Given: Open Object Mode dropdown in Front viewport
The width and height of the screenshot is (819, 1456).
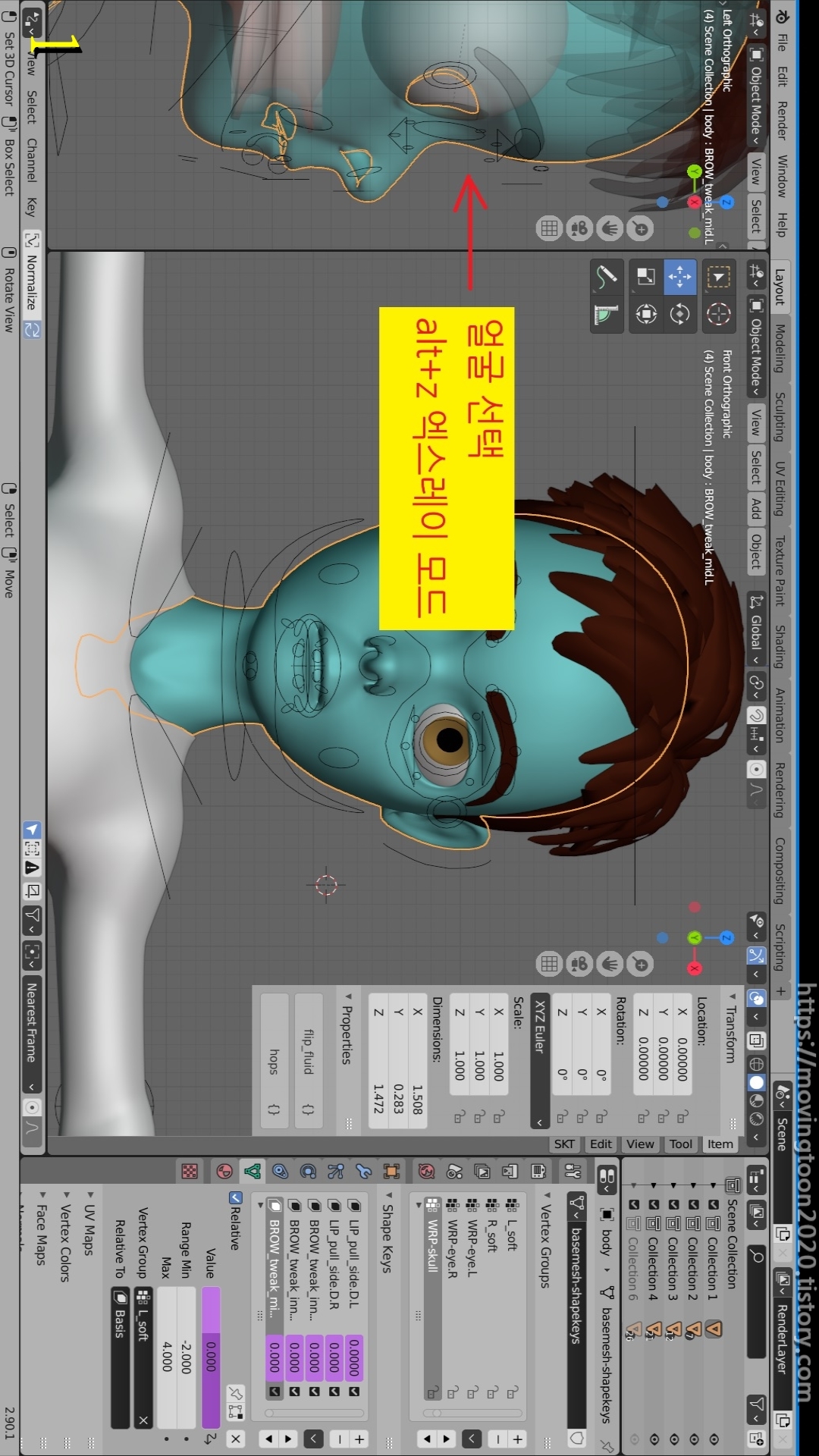Looking at the screenshot, I should [x=756, y=347].
